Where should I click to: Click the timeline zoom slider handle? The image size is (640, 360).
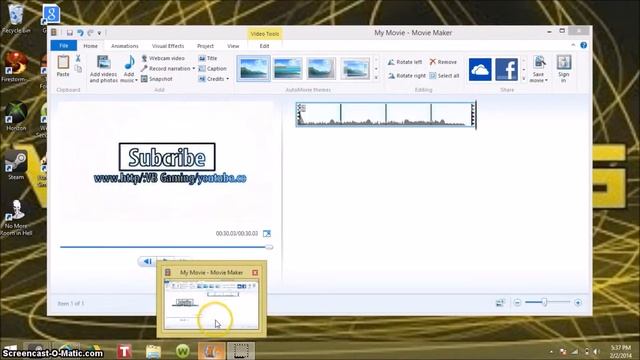(x=544, y=302)
